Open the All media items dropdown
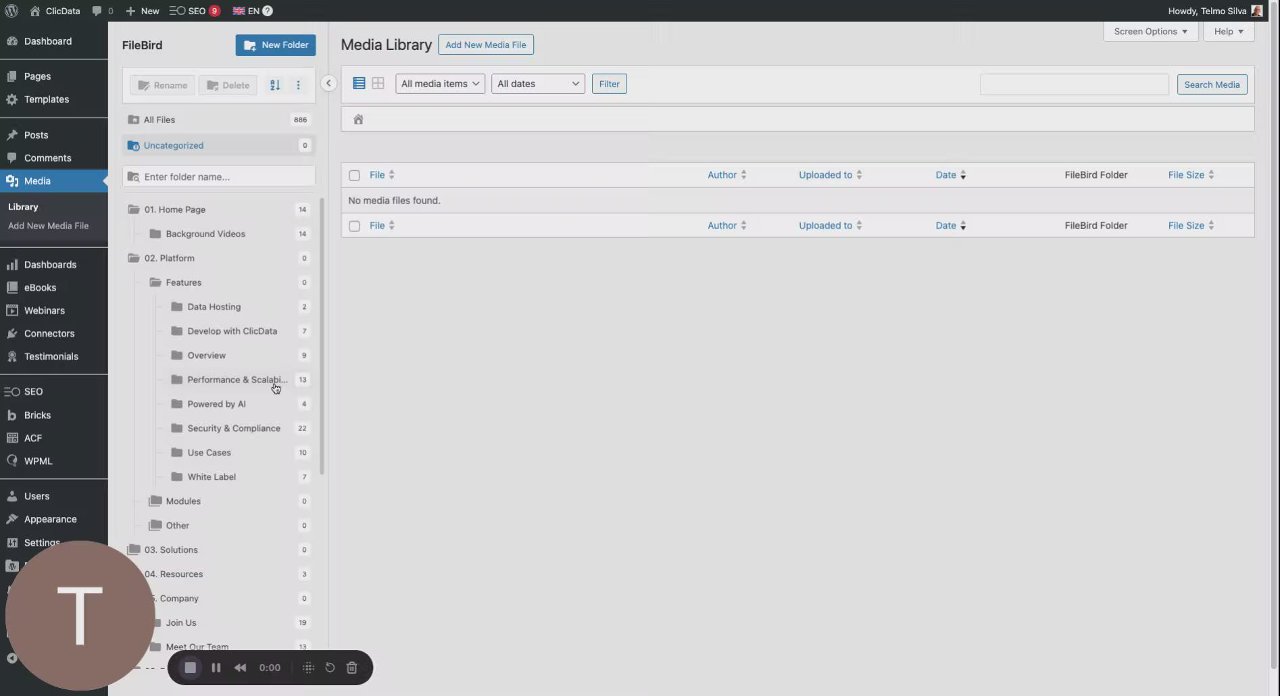Screen dimensions: 1280x696 pyautogui.click(x=440, y=84)
